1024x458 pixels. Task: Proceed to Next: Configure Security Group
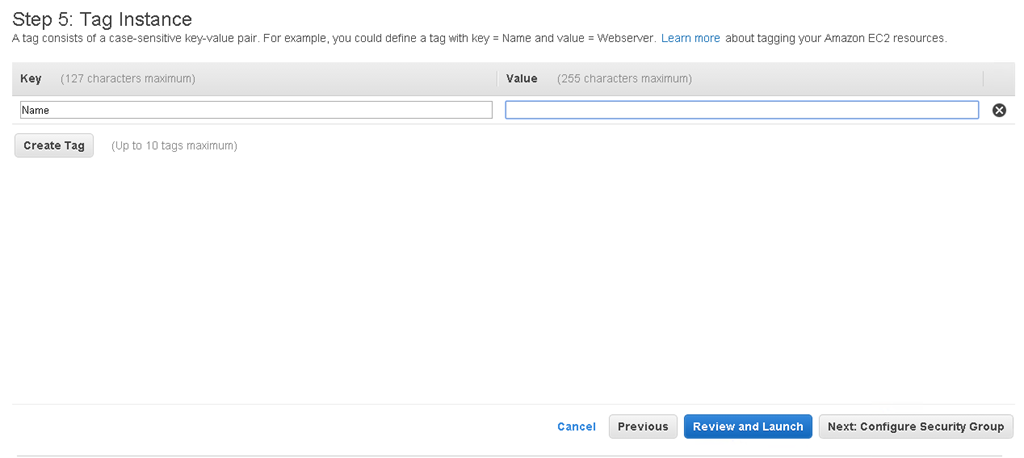click(916, 427)
